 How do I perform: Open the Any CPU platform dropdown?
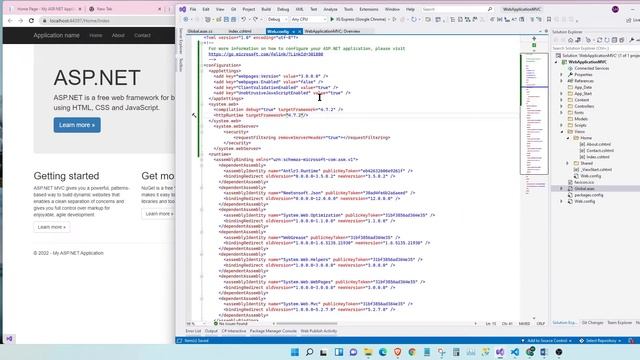tap(309, 19)
